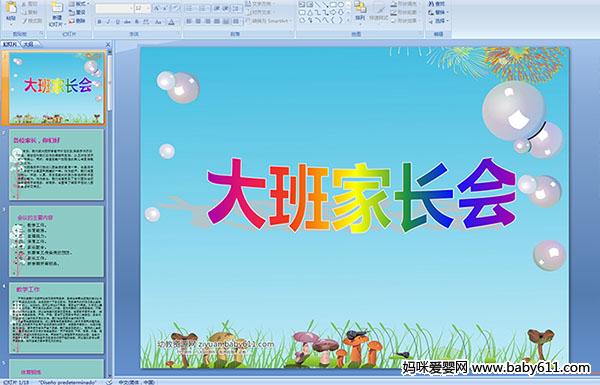Click the Columns icon in the Paragraph group
This screenshot has height=385, width=600.
(236, 22)
